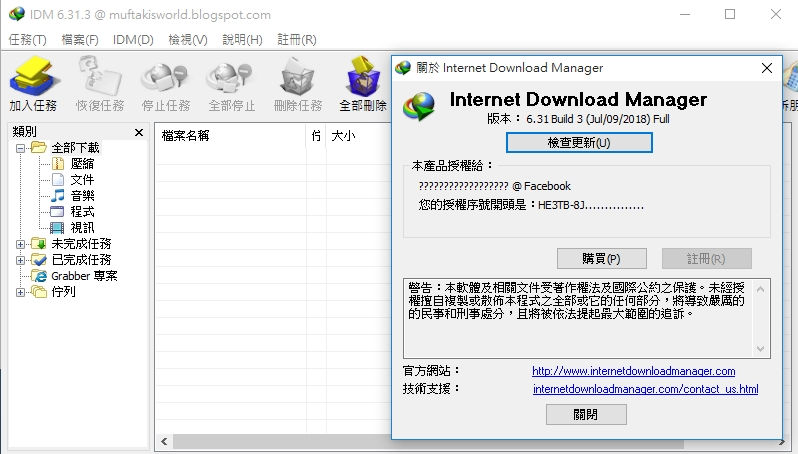Image resolution: width=798 pixels, height=454 pixels.
Task: Open the 說明(H) menu
Action: (x=242, y=40)
